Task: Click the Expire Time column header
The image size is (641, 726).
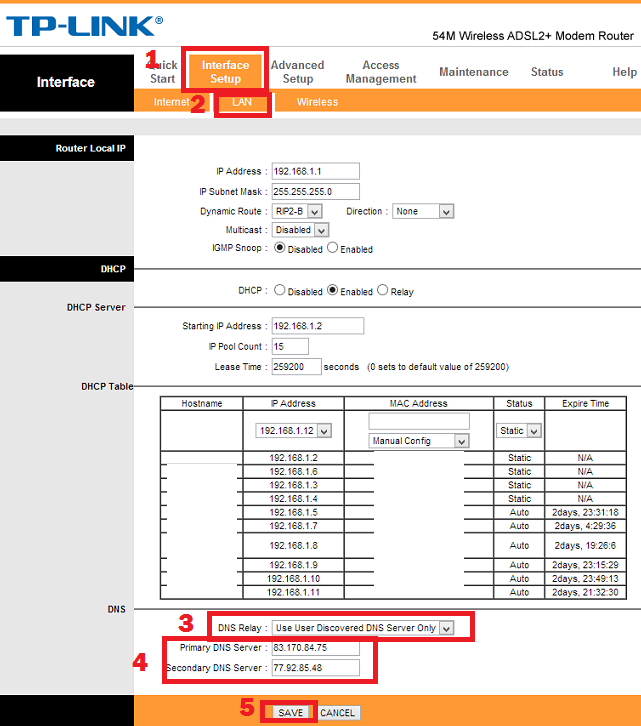Action: pos(585,403)
